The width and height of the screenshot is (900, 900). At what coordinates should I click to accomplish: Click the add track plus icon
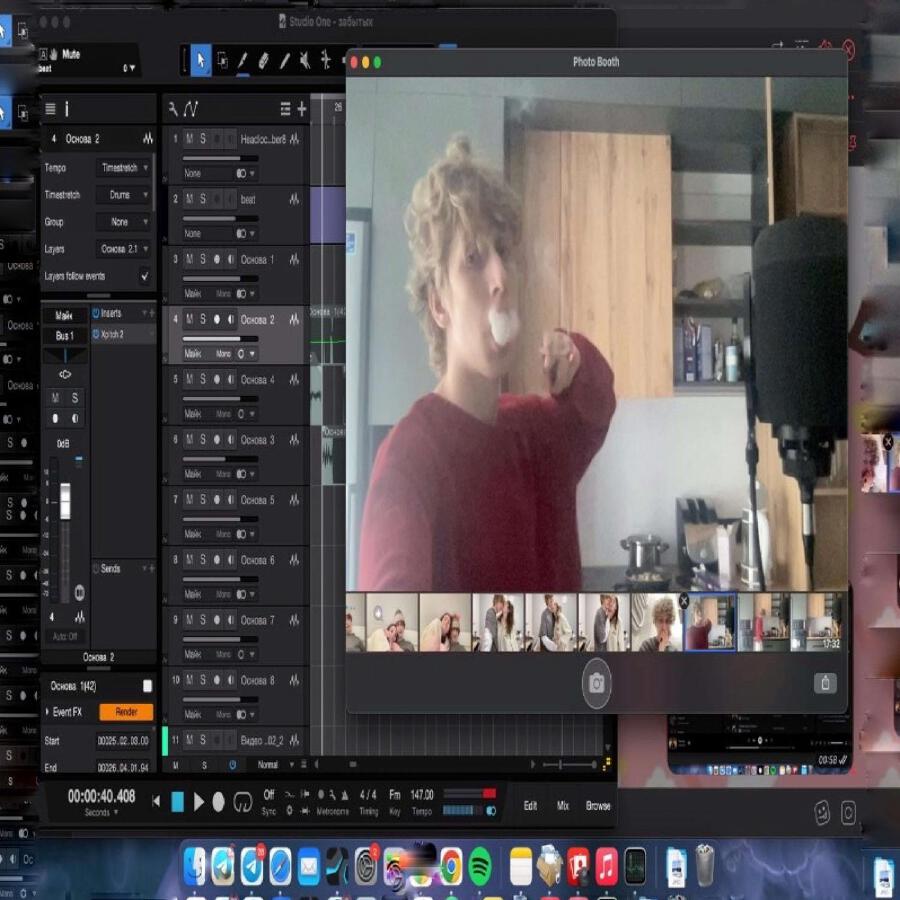[x=302, y=109]
